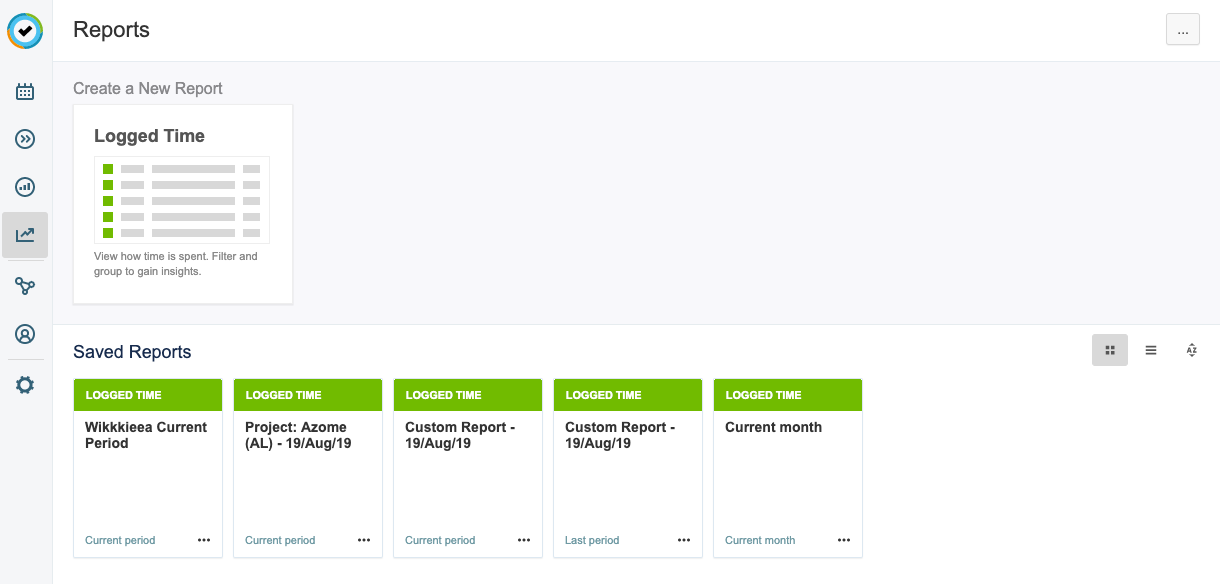
Task: Open the settings gear in the sidebar
Action: pyautogui.click(x=25, y=385)
